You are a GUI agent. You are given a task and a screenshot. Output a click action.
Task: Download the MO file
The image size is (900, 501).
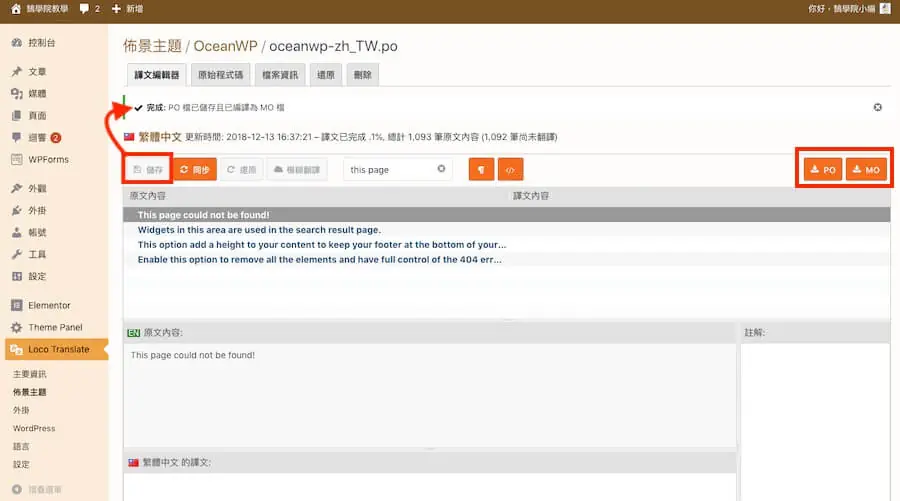[866, 169]
